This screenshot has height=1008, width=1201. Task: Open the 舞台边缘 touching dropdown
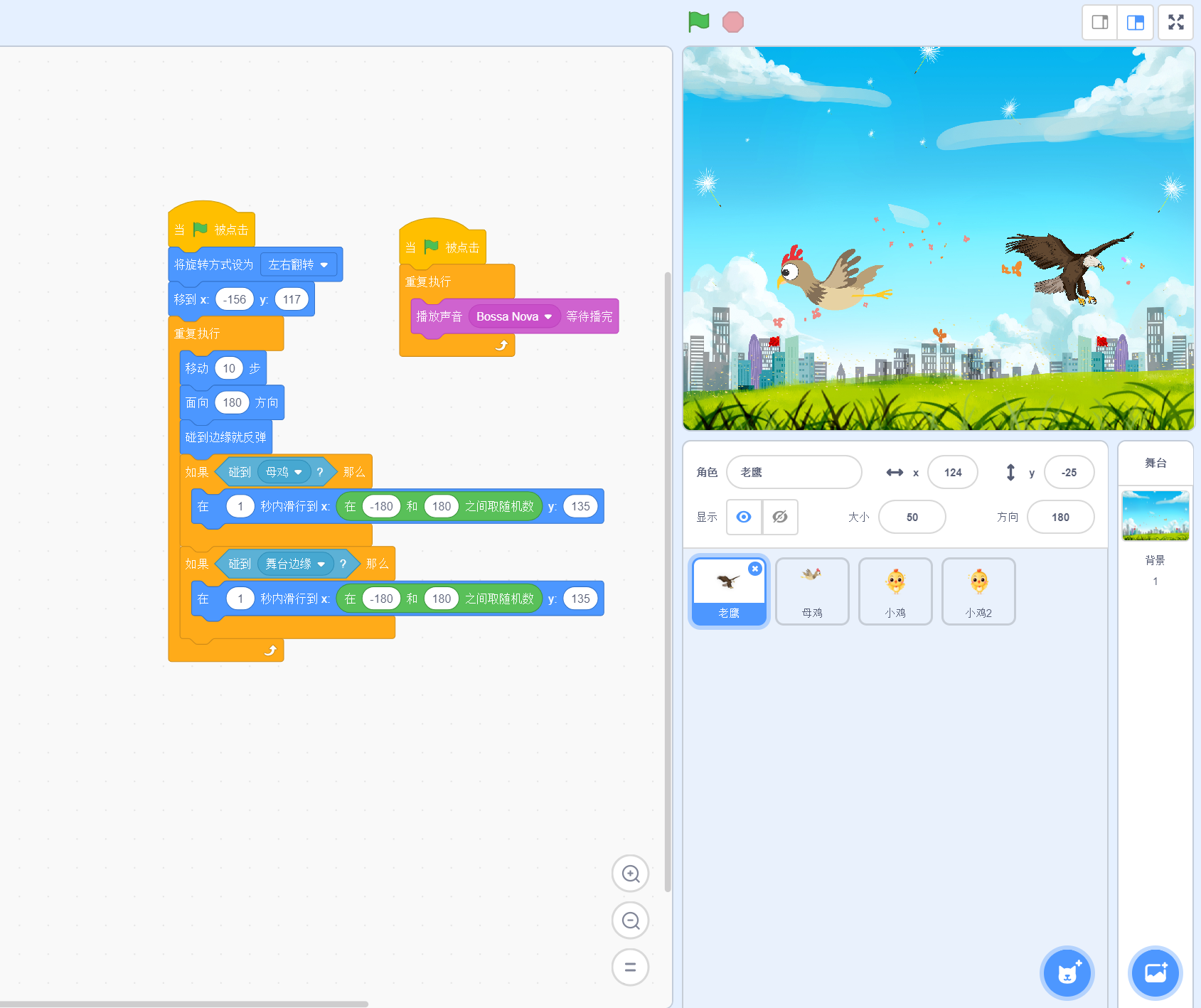click(x=321, y=564)
